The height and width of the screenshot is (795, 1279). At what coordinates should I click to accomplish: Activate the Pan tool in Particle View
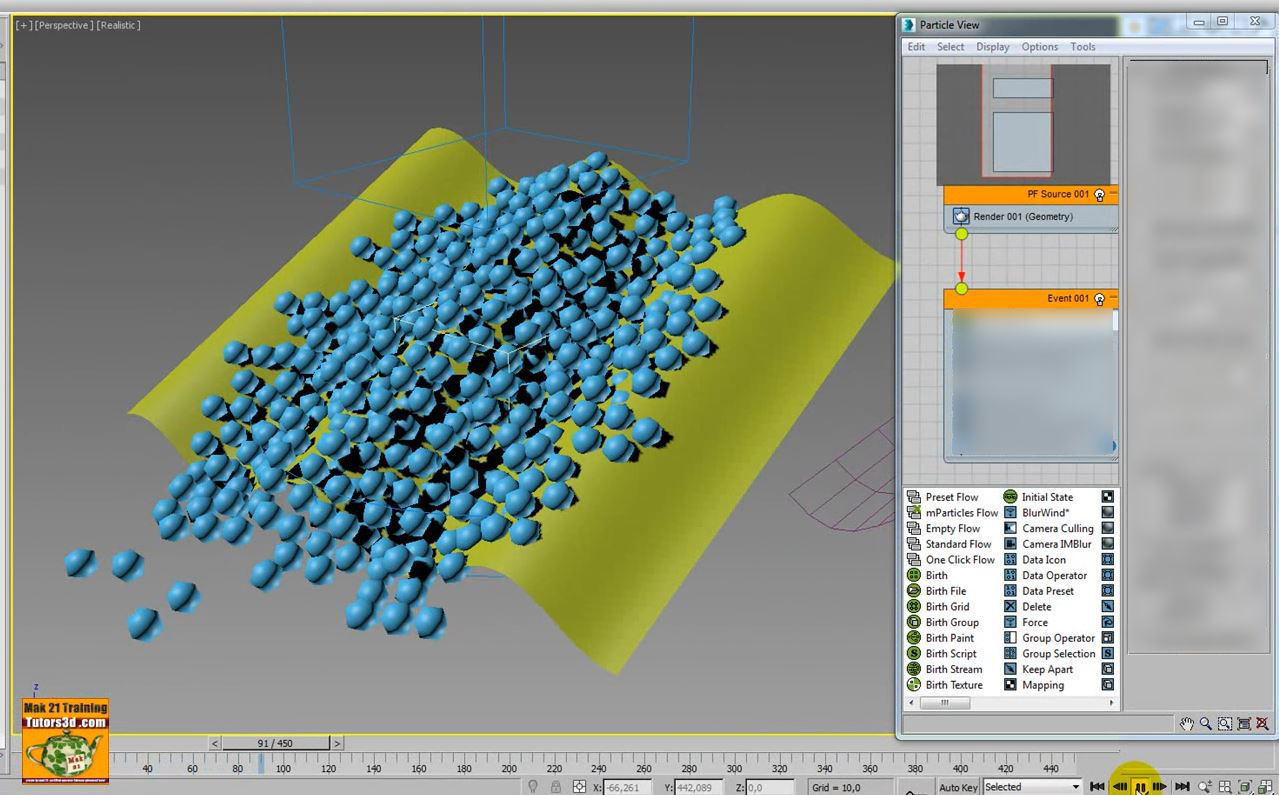tap(1186, 724)
